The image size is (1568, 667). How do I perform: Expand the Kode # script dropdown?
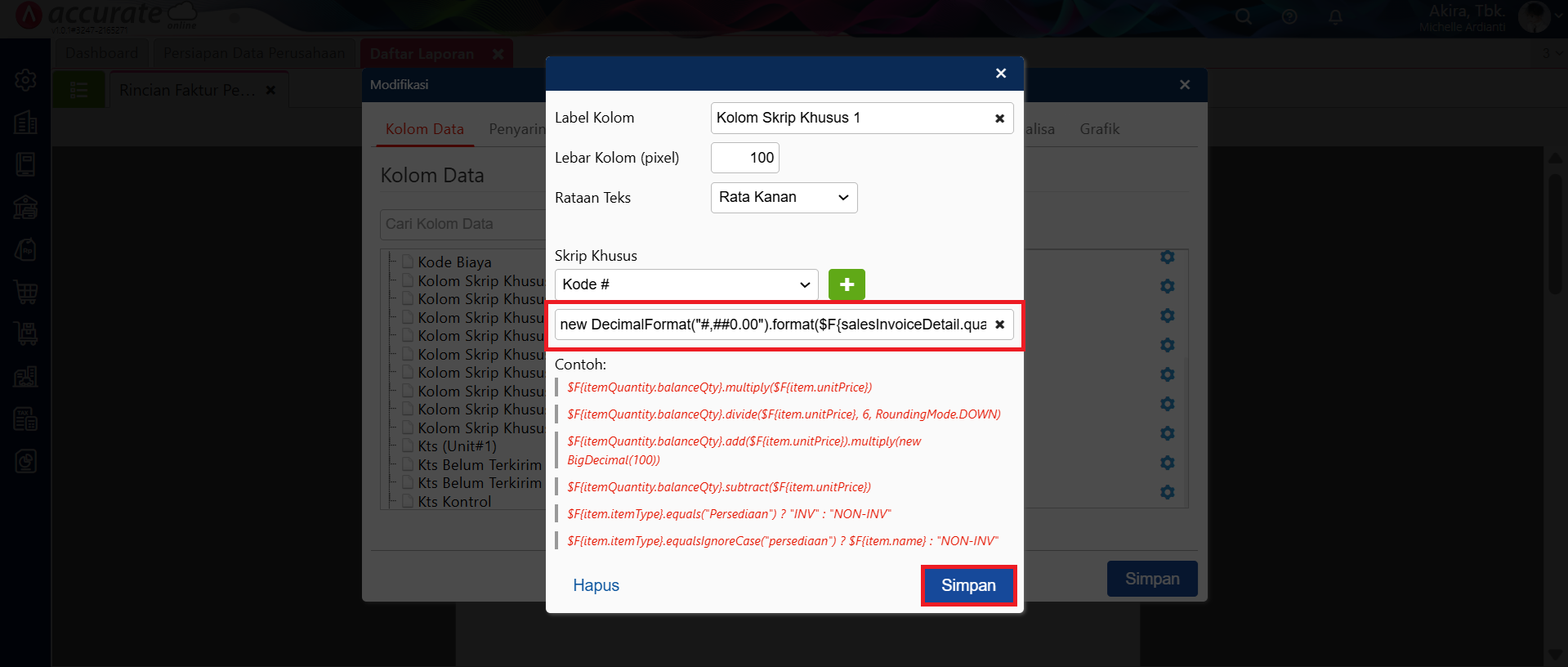click(686, 284)
